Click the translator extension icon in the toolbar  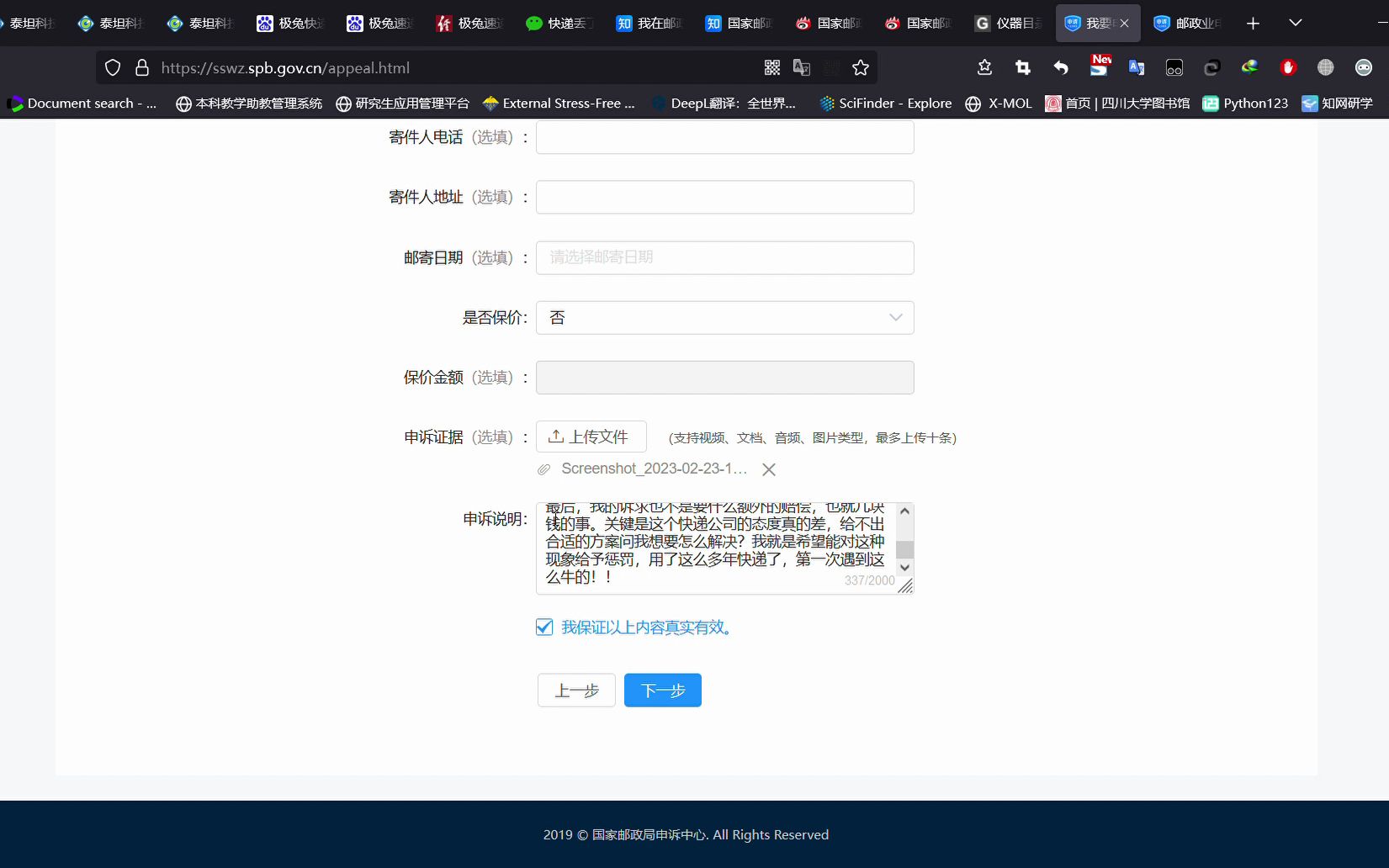point(1137,67)
